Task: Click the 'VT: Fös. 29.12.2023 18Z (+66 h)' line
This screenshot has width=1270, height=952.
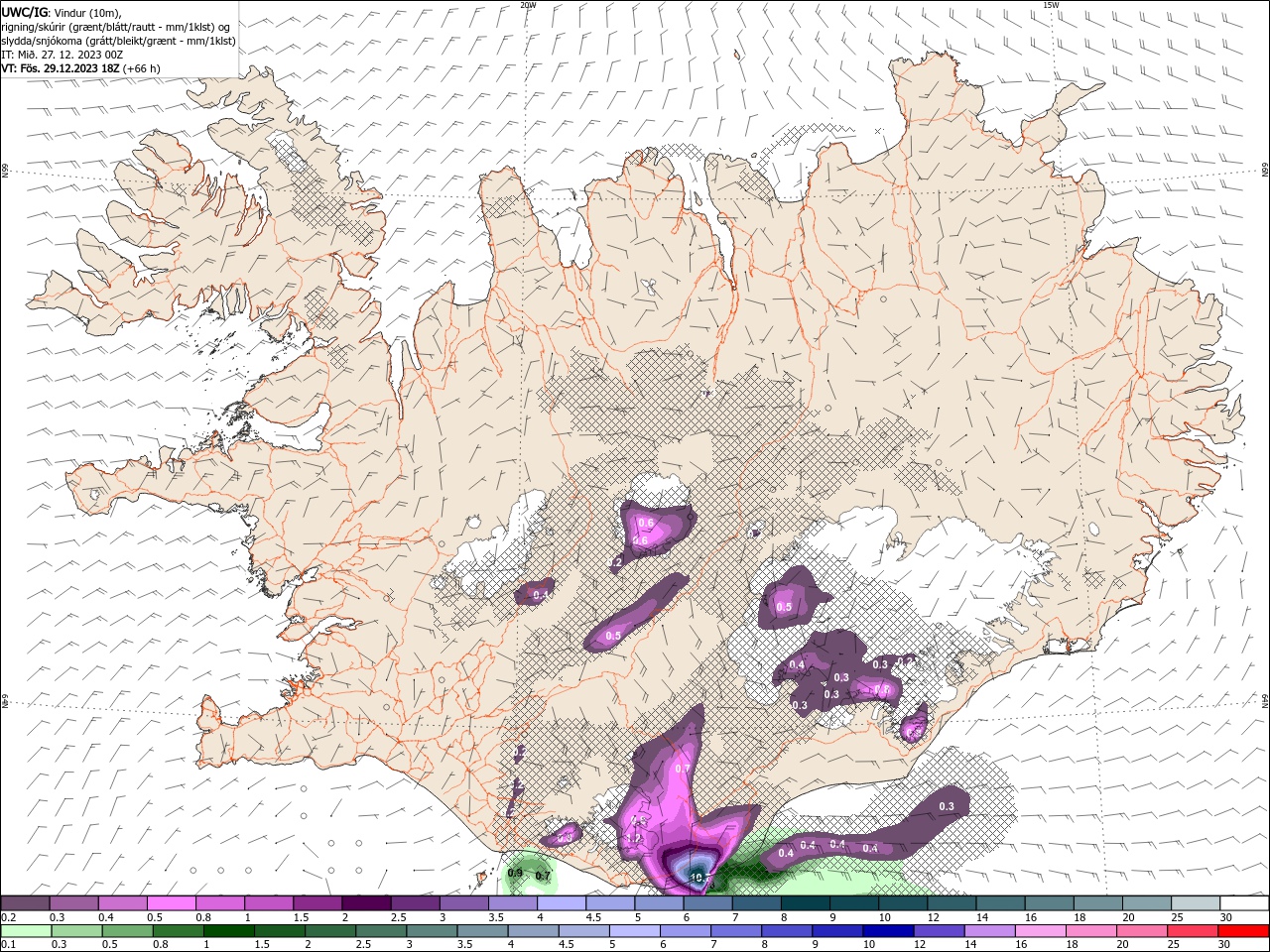Action: pyautogui.click(x=80, y=68)
